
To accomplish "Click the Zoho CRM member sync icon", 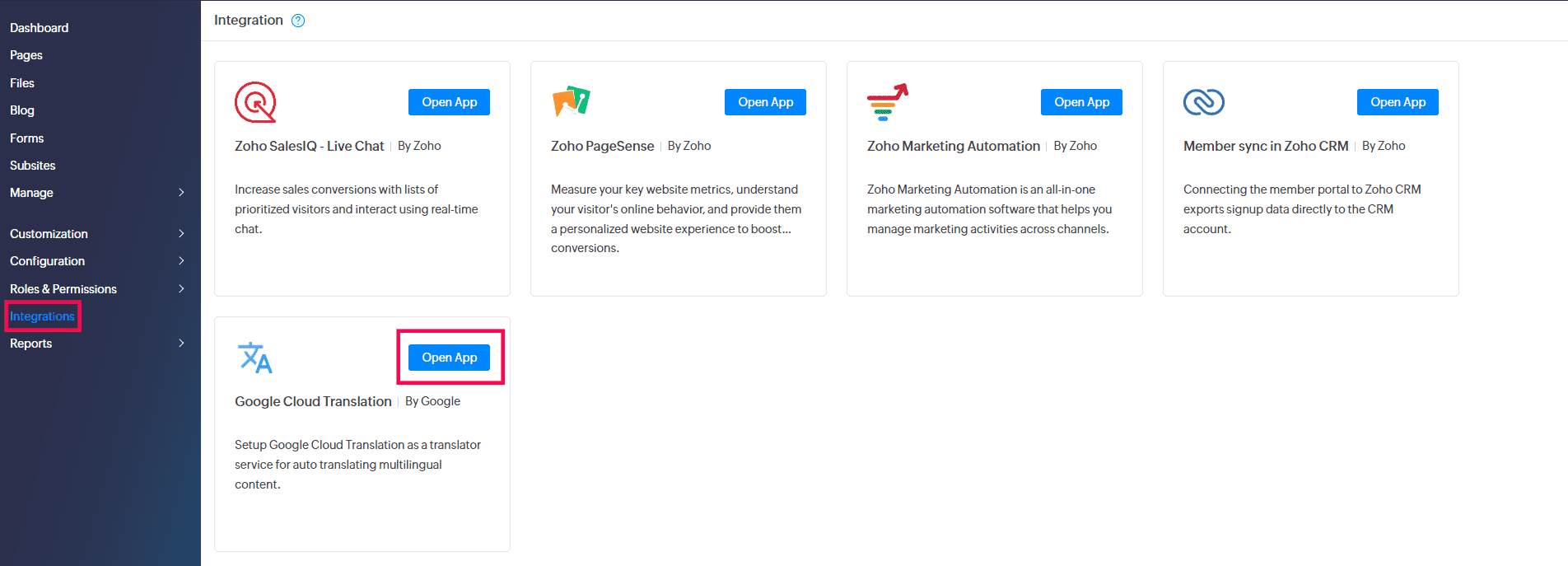I will point(1203,102).
